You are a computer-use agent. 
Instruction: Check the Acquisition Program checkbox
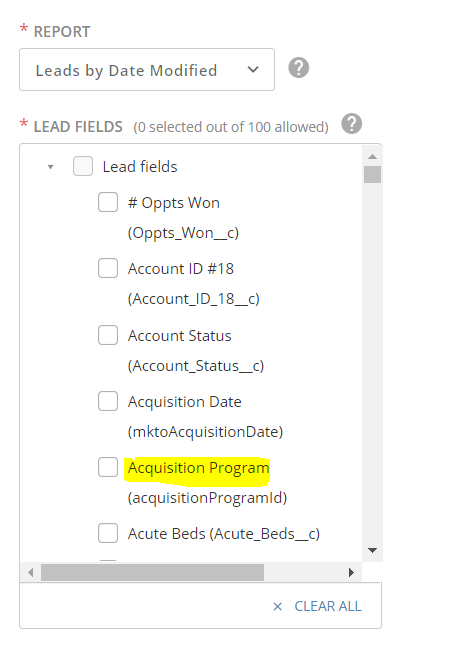(x=108, y=467)
